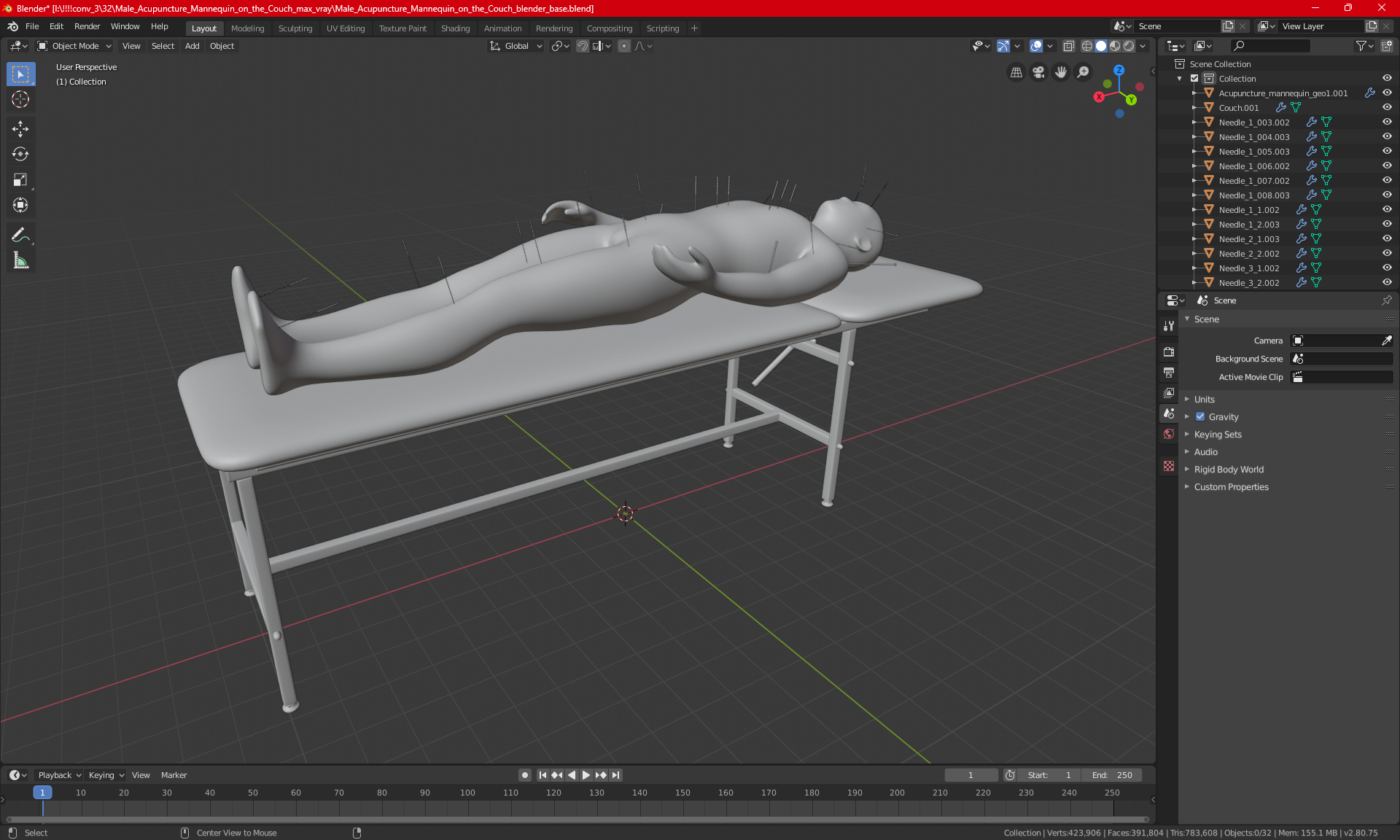The height and width of the screenshot is (840, 1400).
Task: Open the World properties tab
Action: [1169, 434]
